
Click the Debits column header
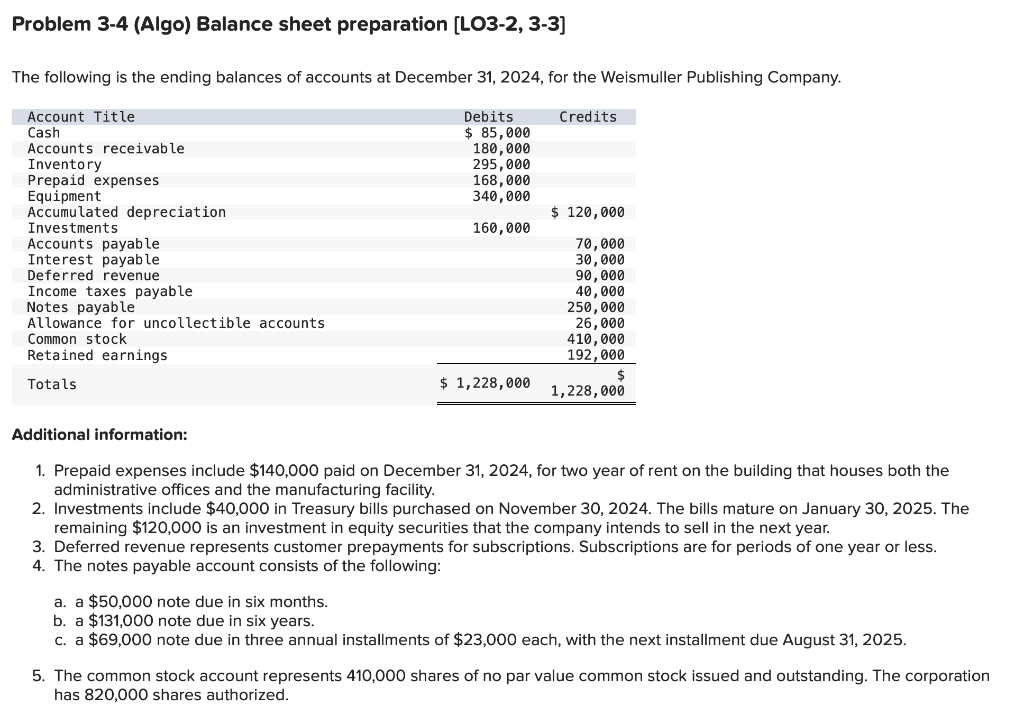coord(488,116)
